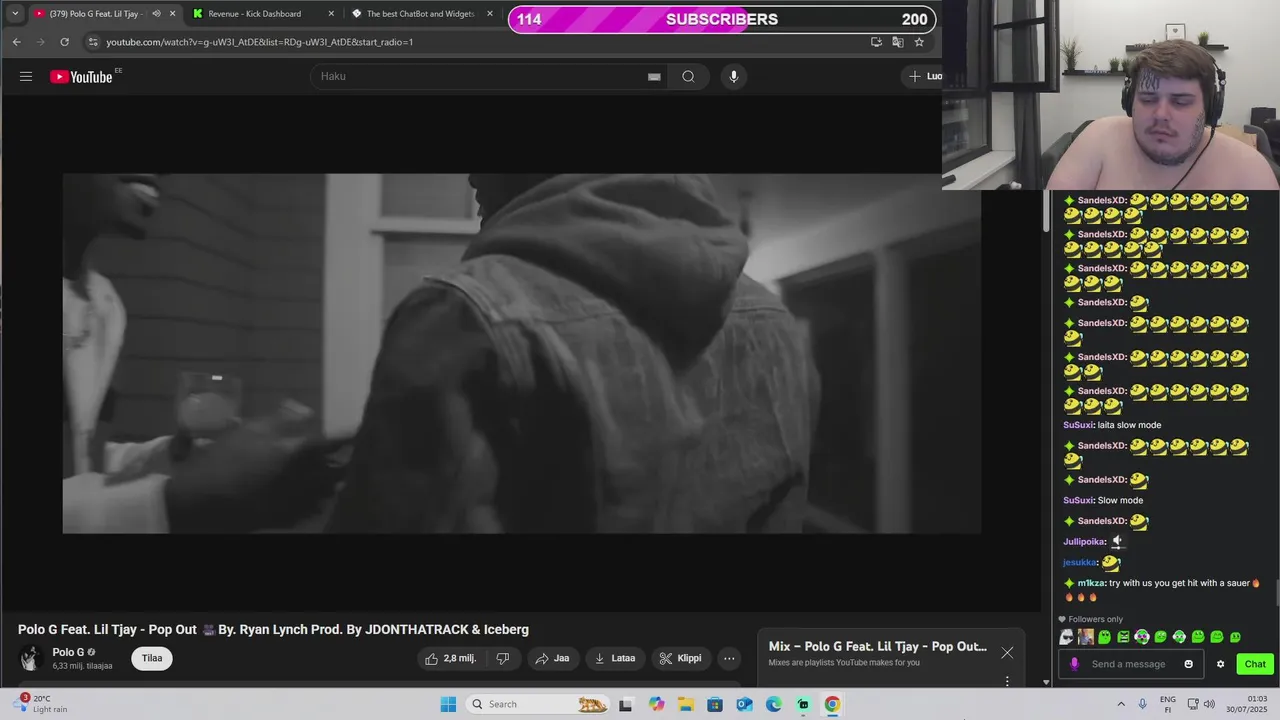Viewport: 1280px width, 720px height.
Task: Open the on-screen keyboard icon in search box
Action: click(x=654, y=77)
